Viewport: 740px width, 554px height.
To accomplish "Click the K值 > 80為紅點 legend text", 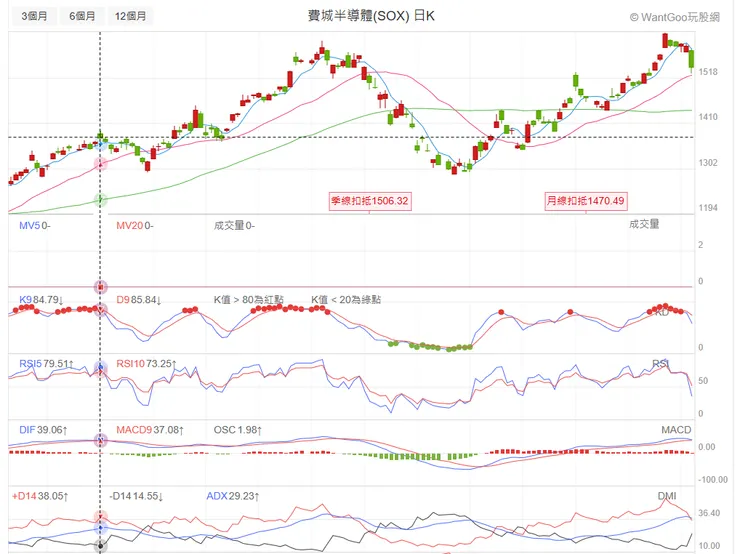I will pos(249,300).
